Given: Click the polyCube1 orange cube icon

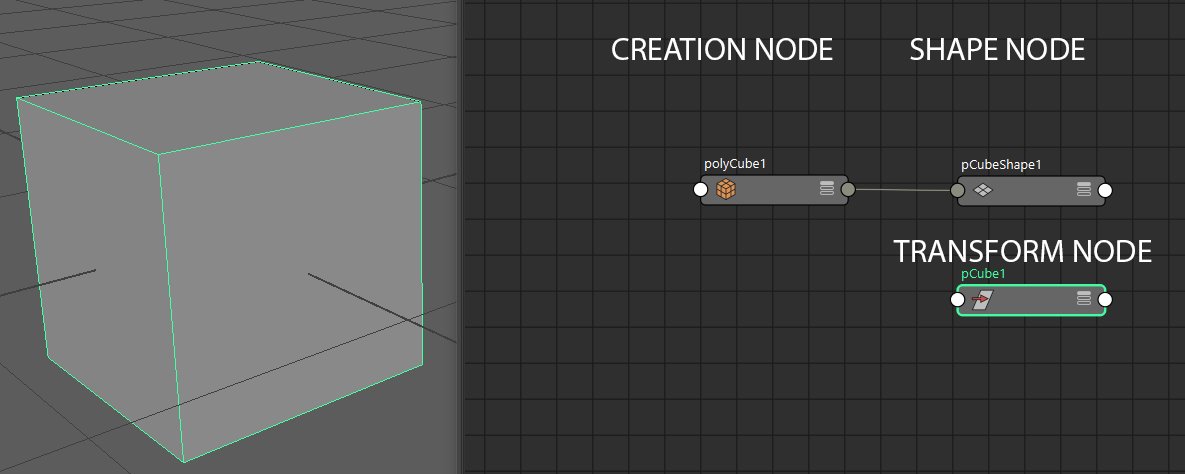Looking at the screenshot, I should [726, 189].
